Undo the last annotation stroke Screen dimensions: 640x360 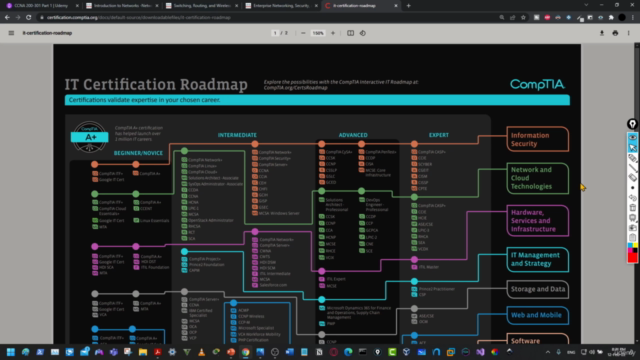632,198
